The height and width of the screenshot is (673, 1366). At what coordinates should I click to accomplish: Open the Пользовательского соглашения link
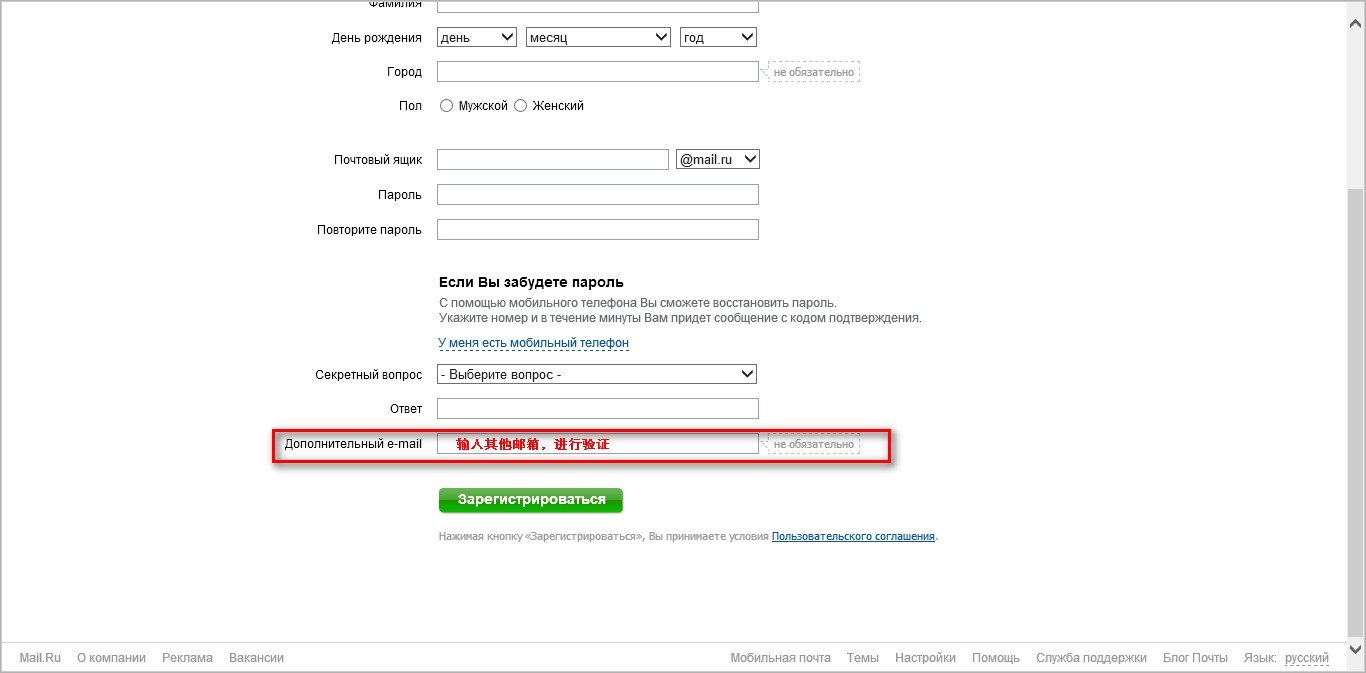853,536
